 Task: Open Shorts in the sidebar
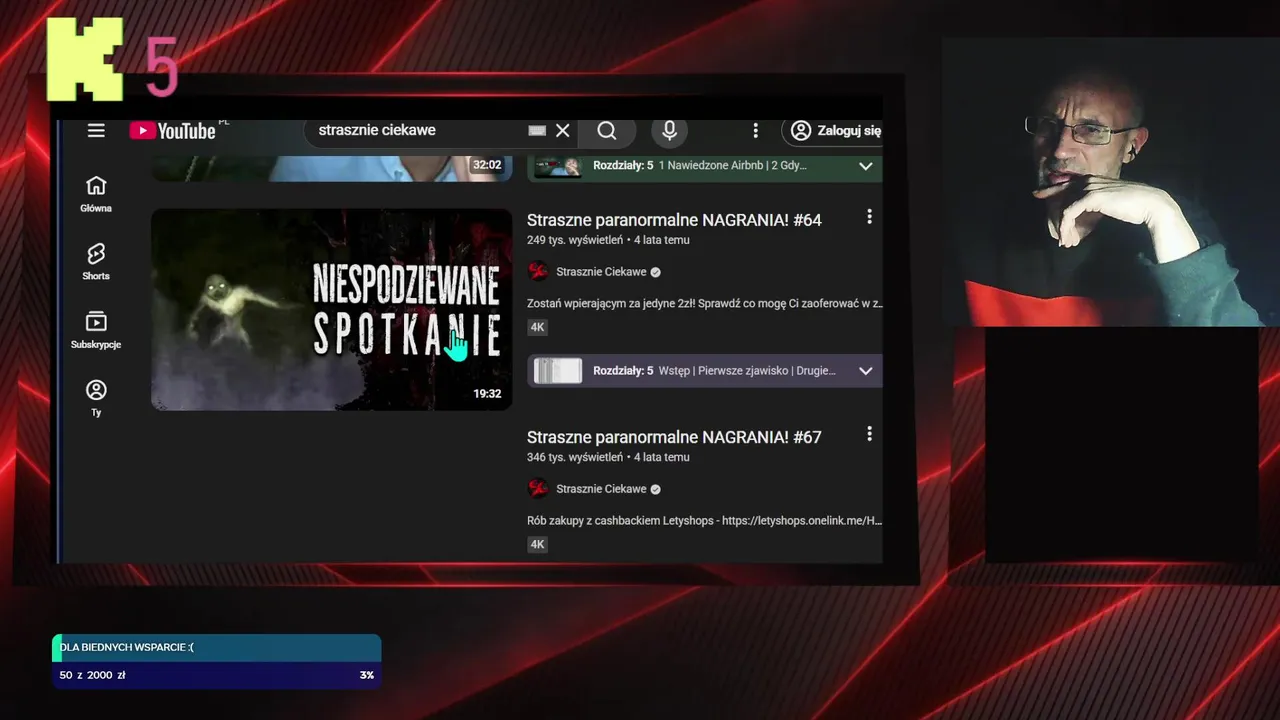[96, 262]
